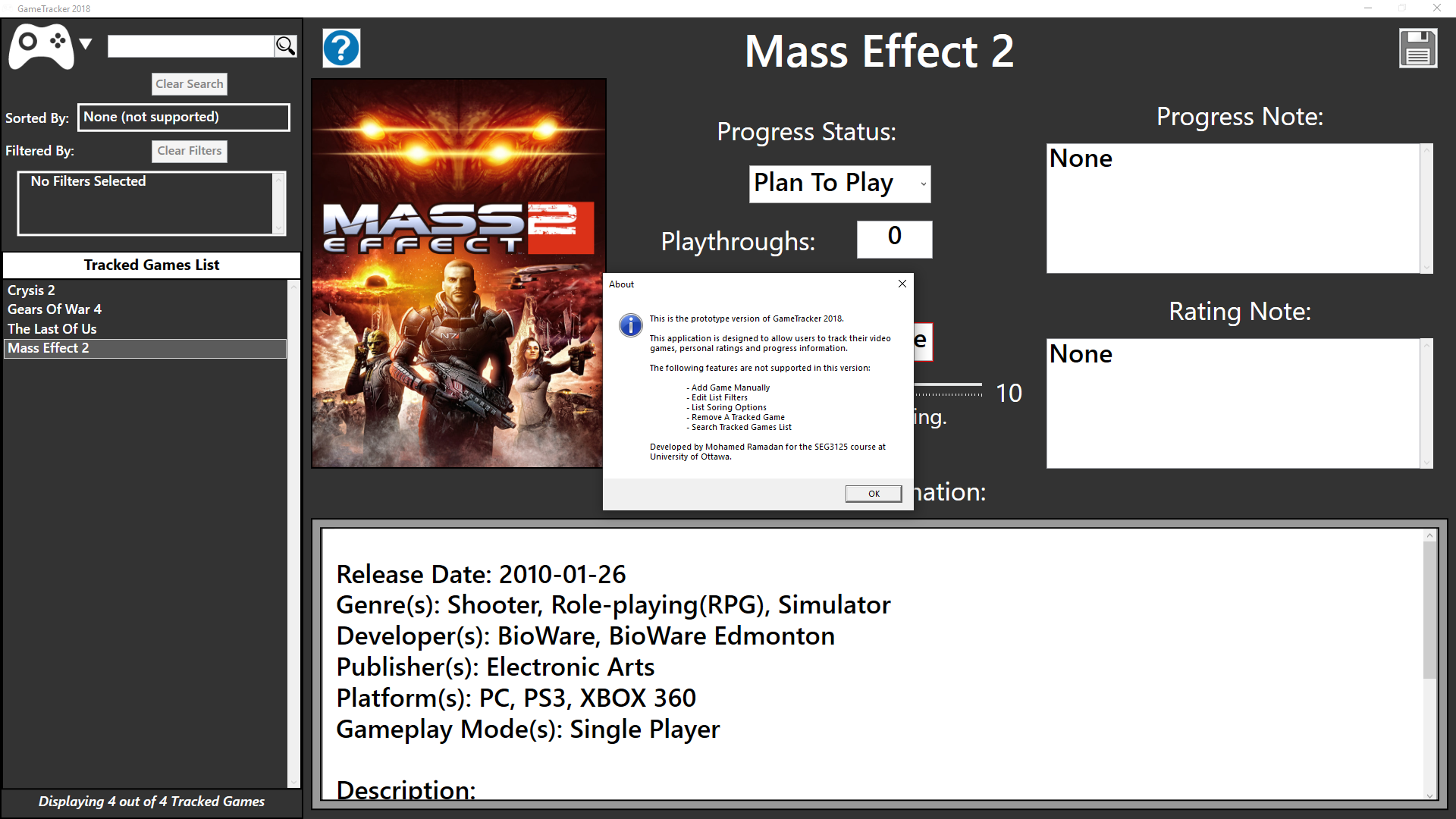Click the Clear Filters button
This screenshot has height=819, width=1456.
[x=189, y=151]
